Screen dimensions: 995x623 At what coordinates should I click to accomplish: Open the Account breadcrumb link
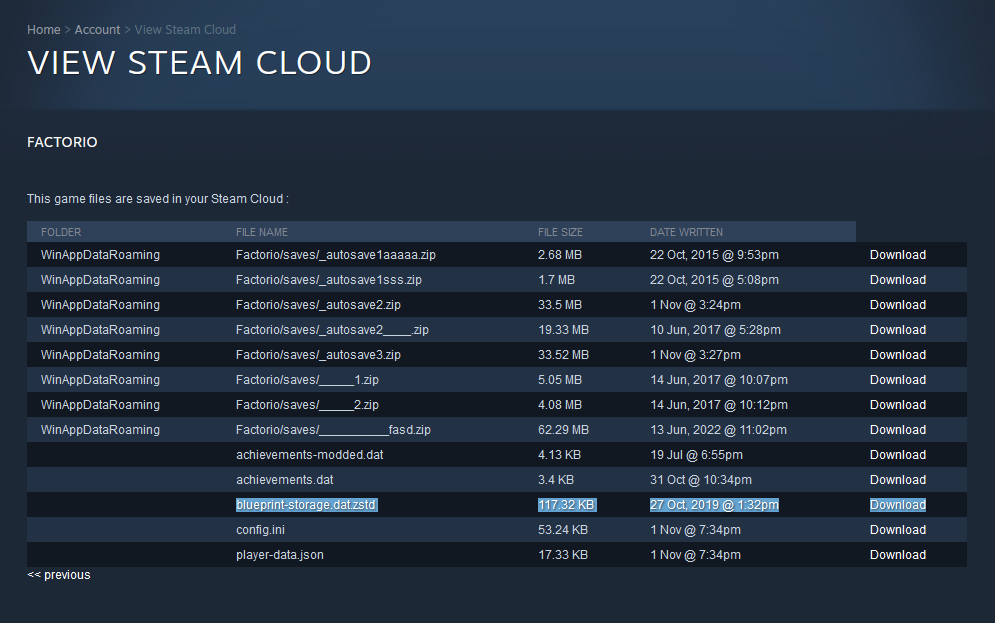coord(97,30)
